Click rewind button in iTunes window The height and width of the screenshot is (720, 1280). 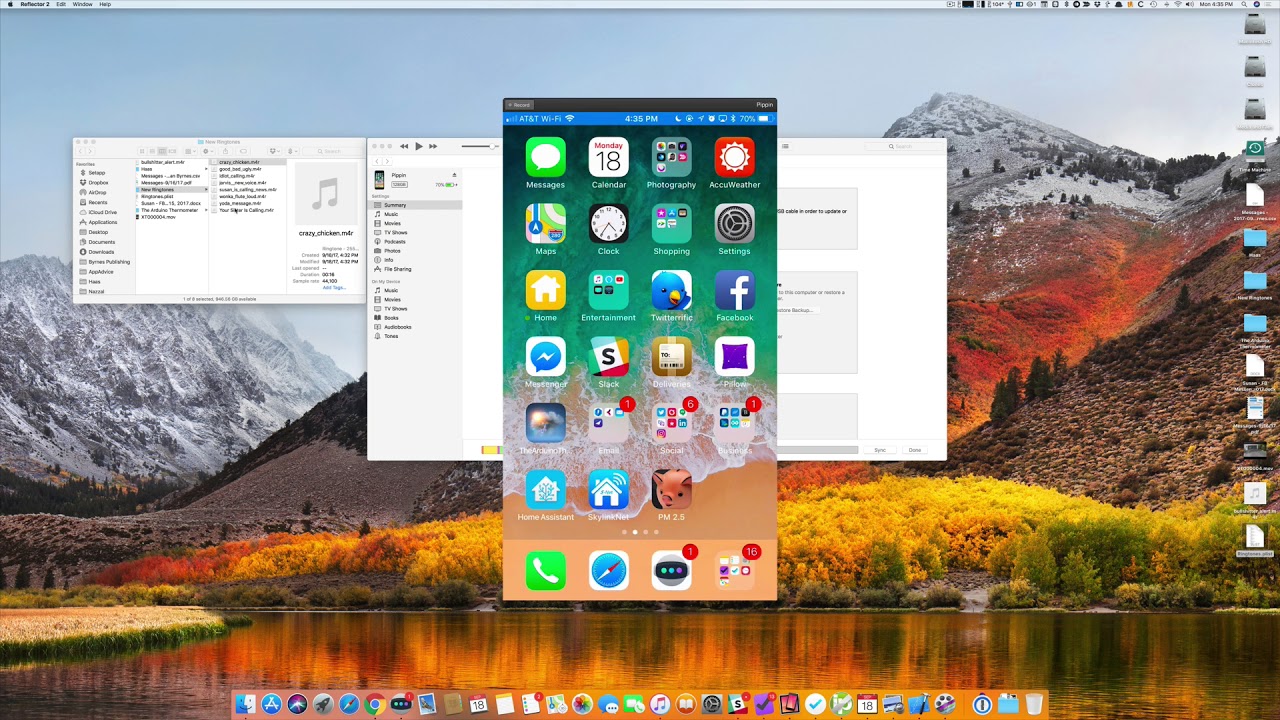click(x=404, y=146)
